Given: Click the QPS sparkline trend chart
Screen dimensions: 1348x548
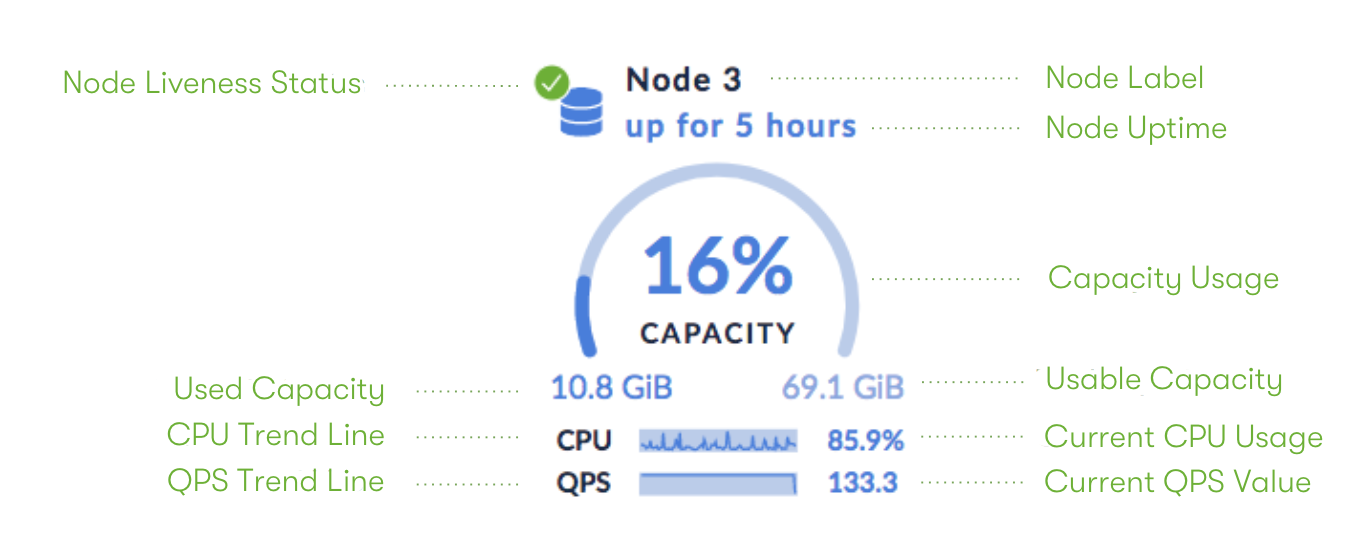Looking at the screenshot, I should coord(718,483).
